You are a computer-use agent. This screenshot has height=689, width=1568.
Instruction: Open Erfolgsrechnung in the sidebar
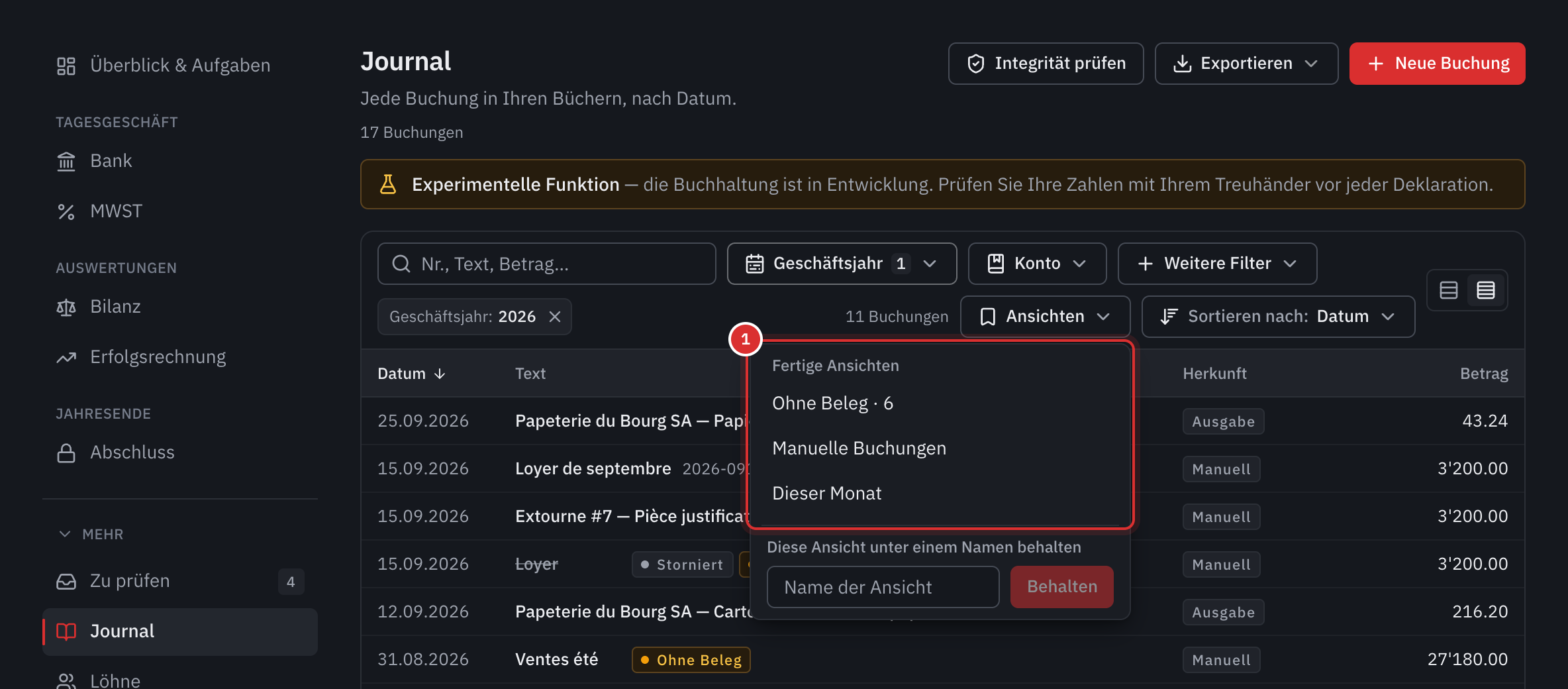pyautogui.click(x=180, y=357)
